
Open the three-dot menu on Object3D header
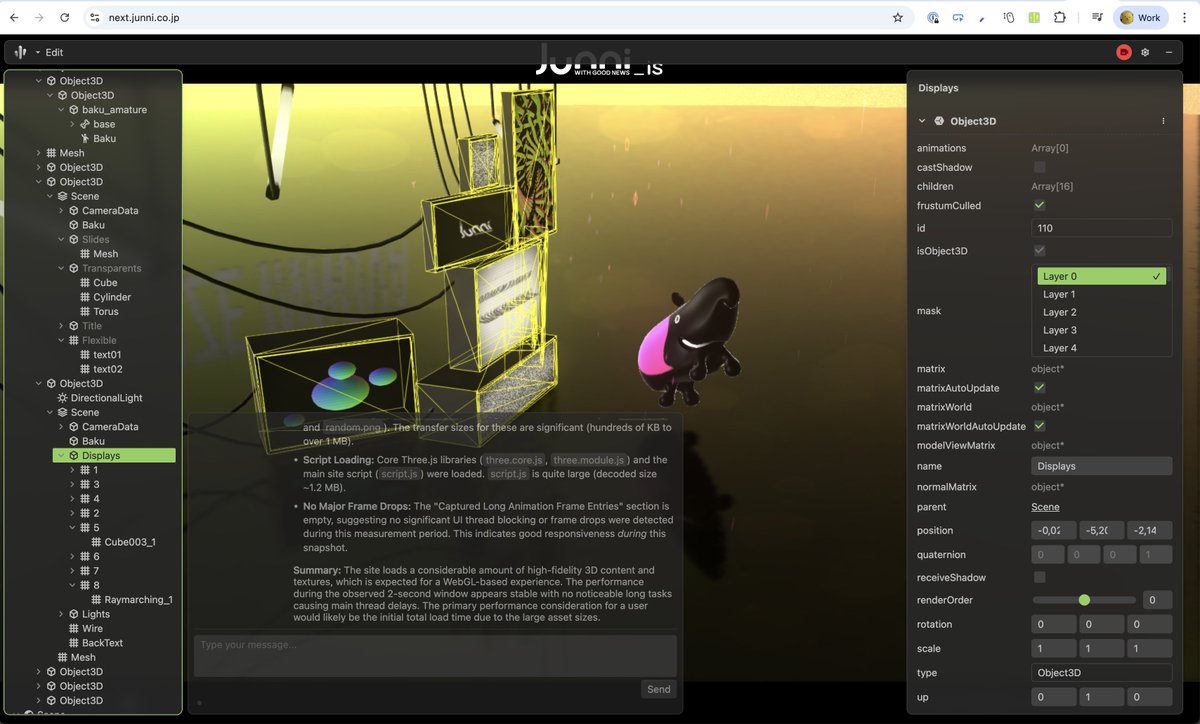(1163, 120)
